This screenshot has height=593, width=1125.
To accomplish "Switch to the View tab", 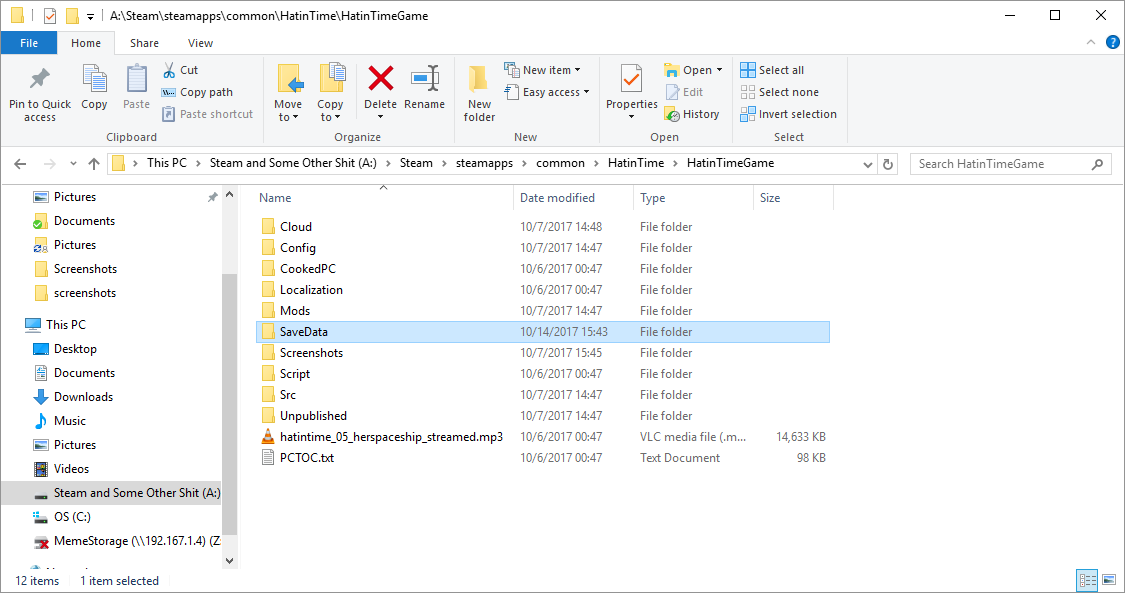I will [200, 43].
